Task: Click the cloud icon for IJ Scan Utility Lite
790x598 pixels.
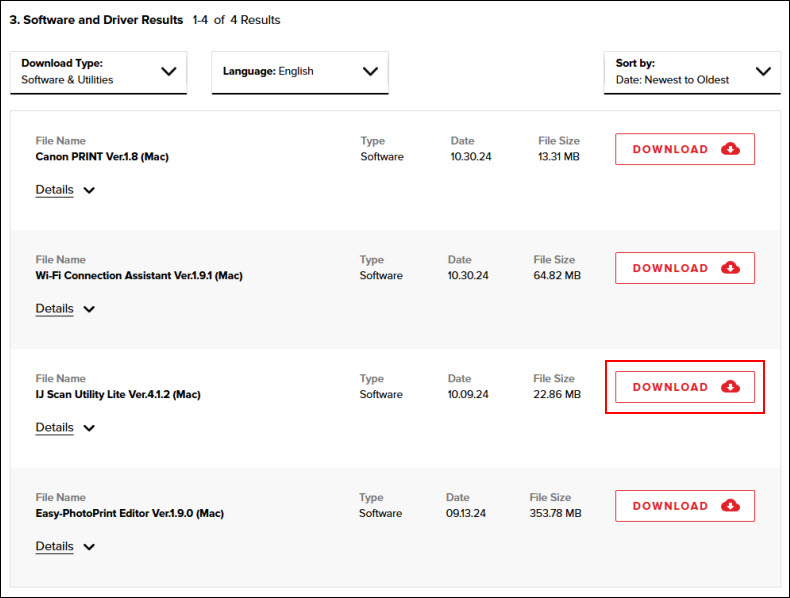Action: point(730,387)
